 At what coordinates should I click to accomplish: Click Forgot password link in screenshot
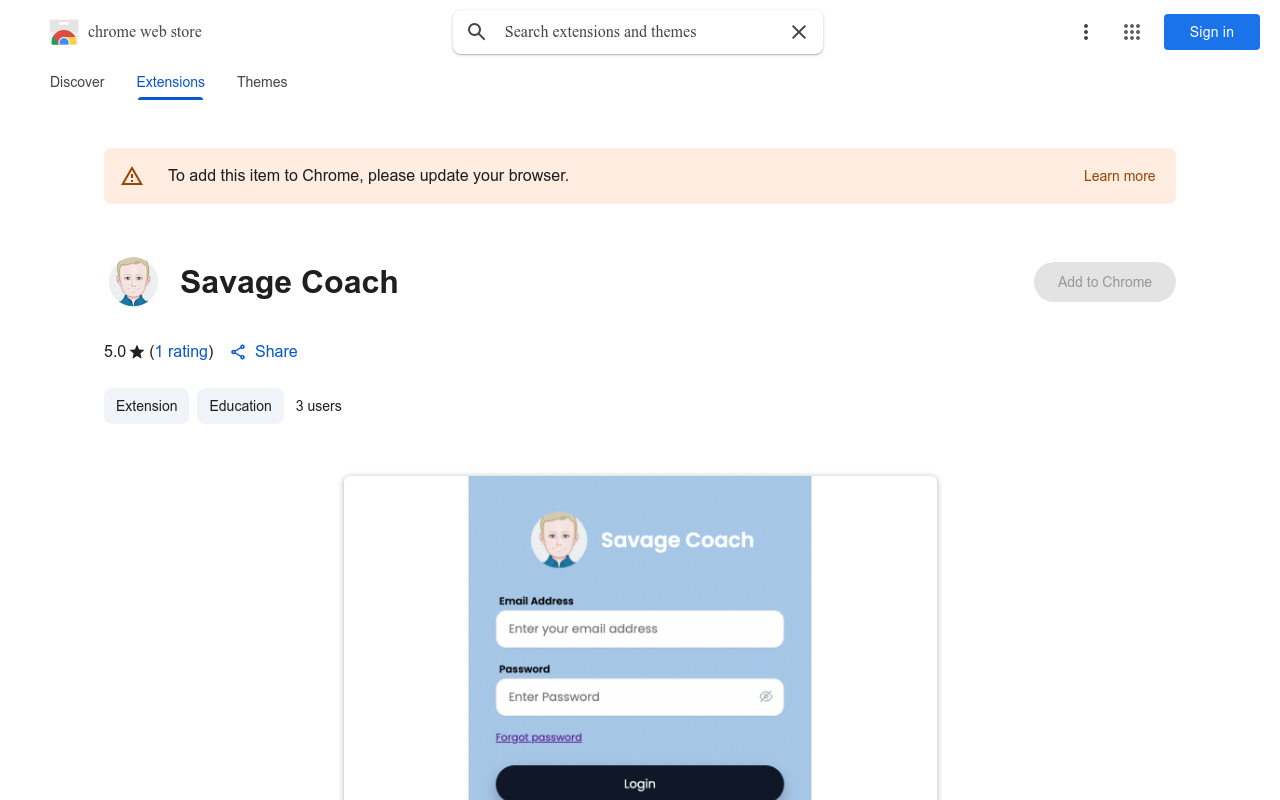coord(539,738)
